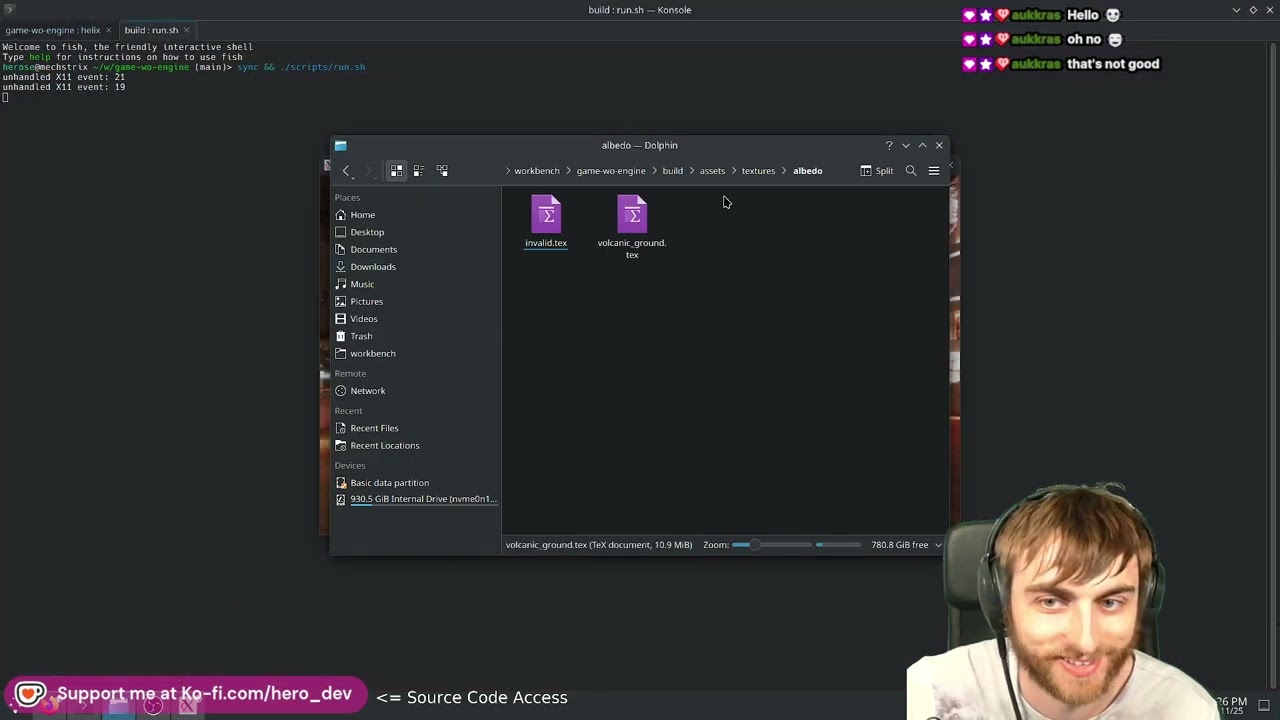Image resolution: width=1280 pixels, height=720 pixels.
Task: Switch Dolphin to icons view mode
Action: point(397,171)
